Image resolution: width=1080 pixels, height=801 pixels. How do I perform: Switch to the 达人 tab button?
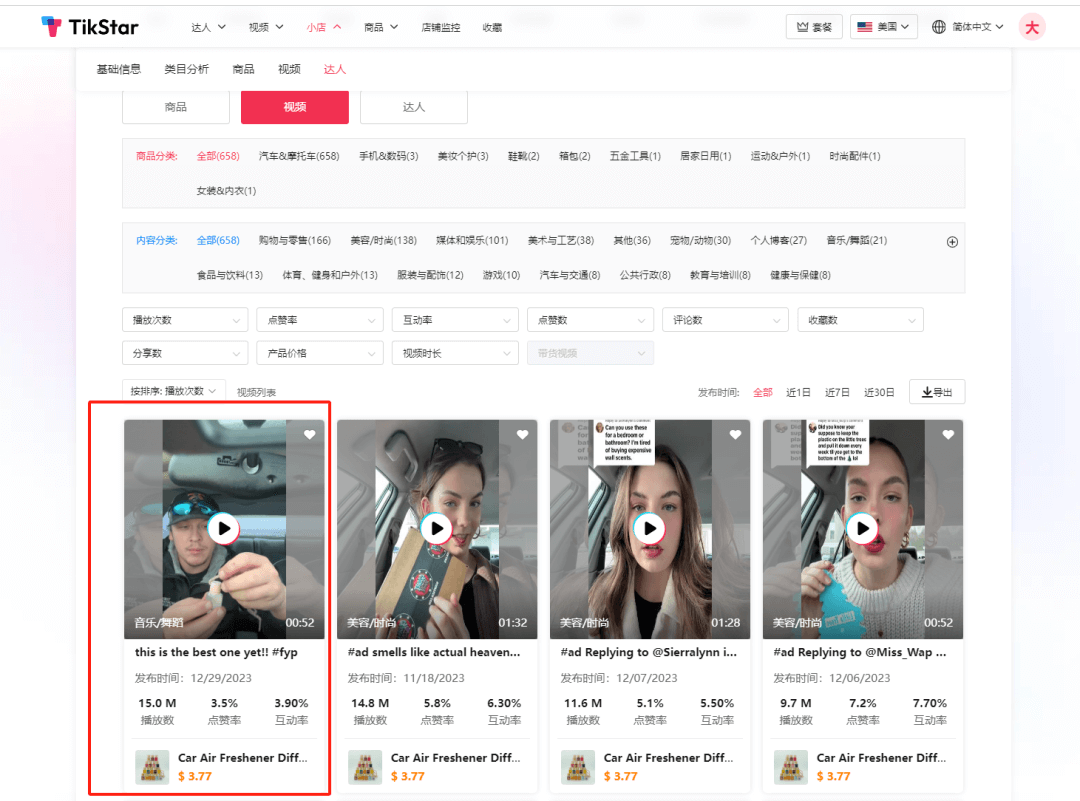click(413, 107)
